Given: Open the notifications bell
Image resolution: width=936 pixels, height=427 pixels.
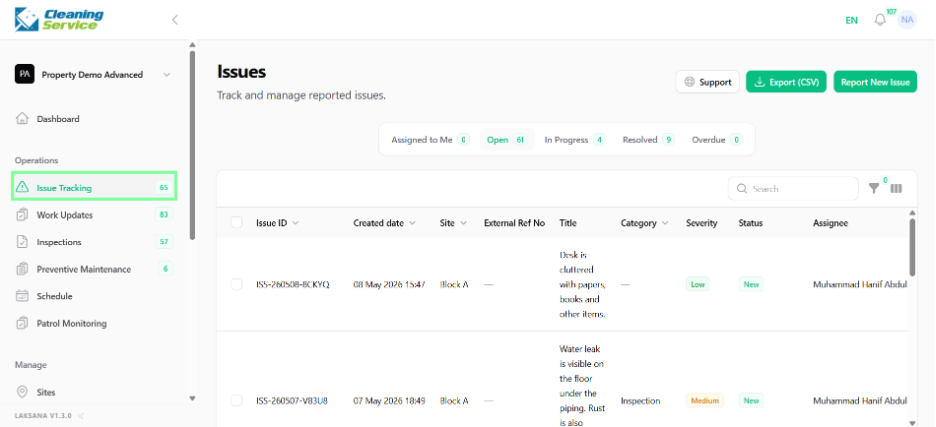Looking at the screenshot, I should click(x=880, y=20).
